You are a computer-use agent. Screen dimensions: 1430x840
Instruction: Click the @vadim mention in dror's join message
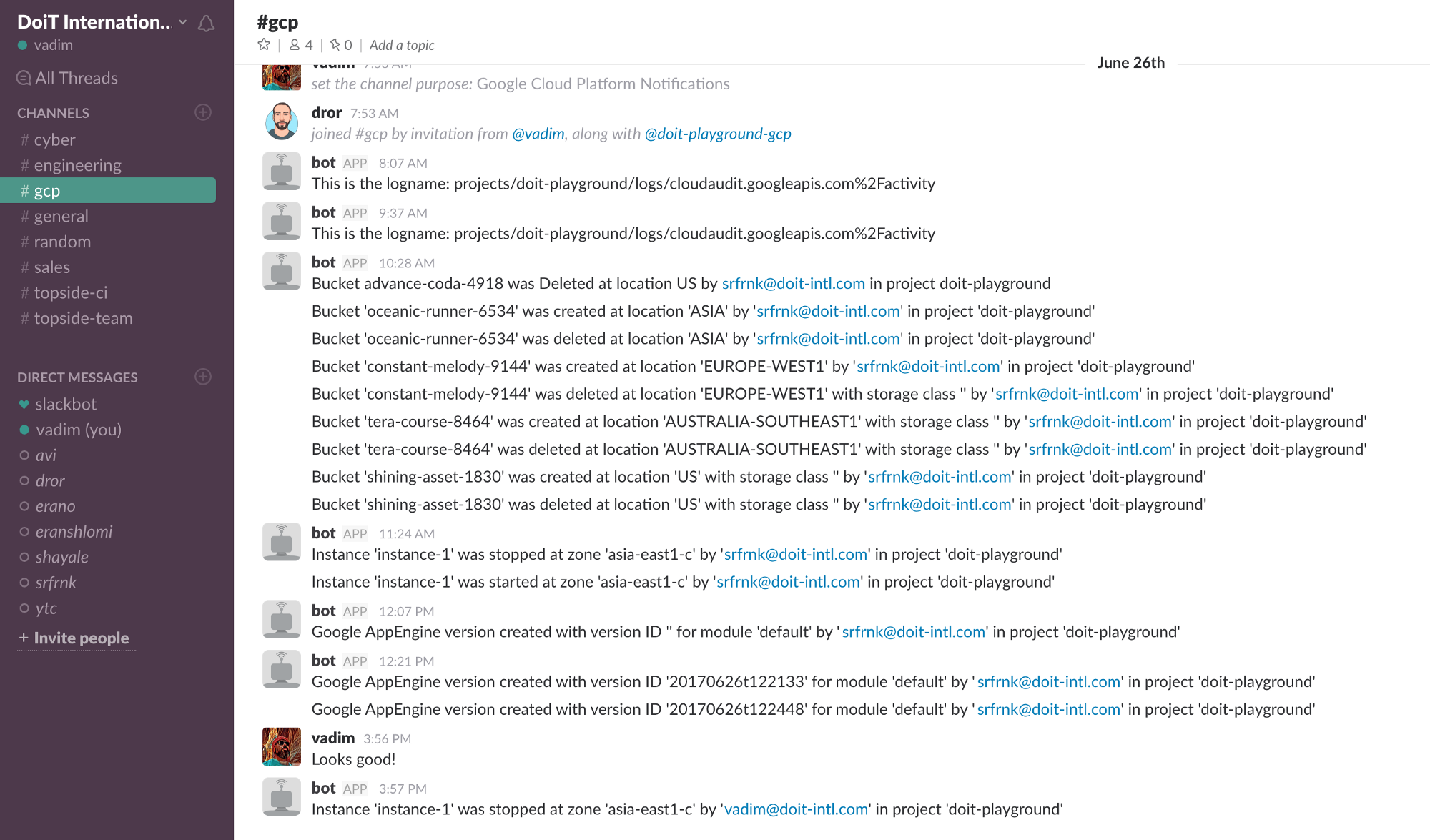538,134
